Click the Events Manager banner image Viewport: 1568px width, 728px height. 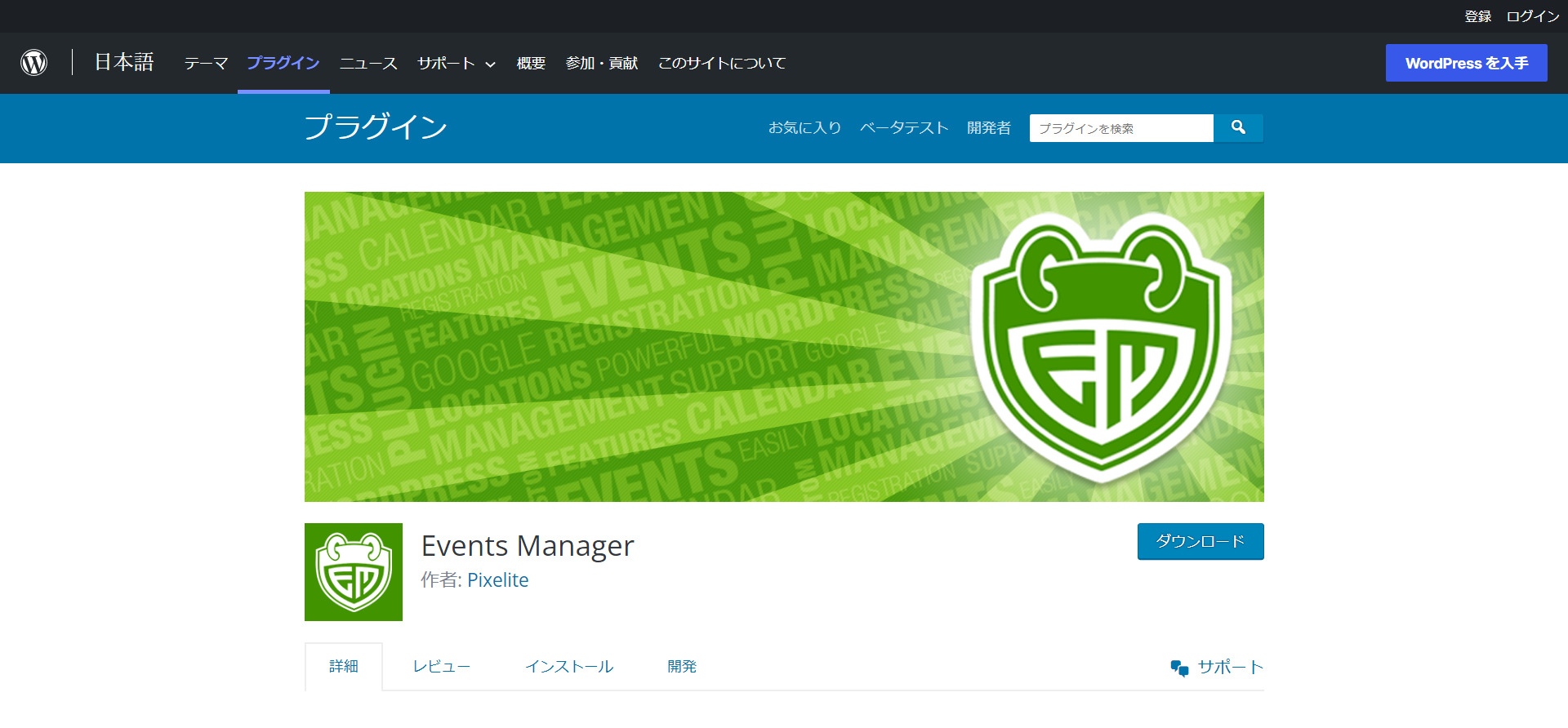pyautogui.click(x=784, y=347)
